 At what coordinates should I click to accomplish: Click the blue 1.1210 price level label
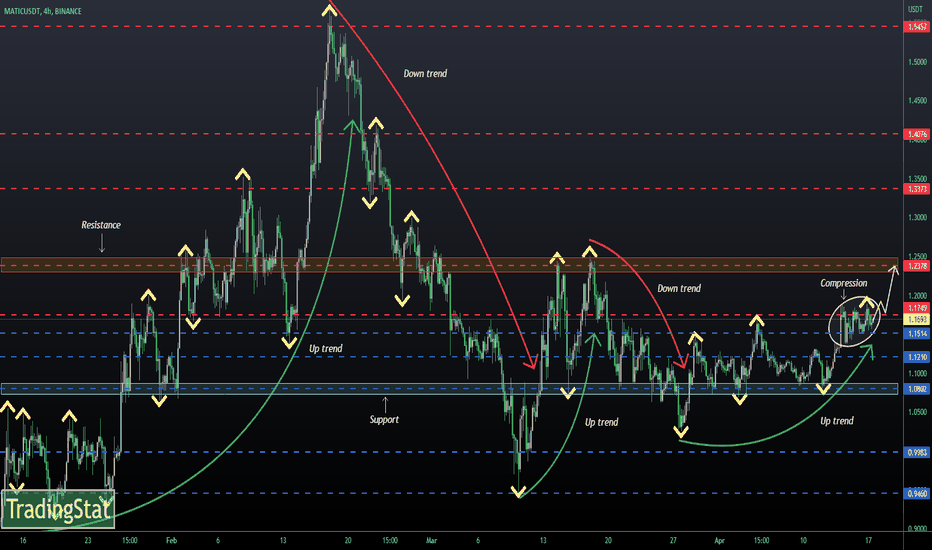point(916,357)
